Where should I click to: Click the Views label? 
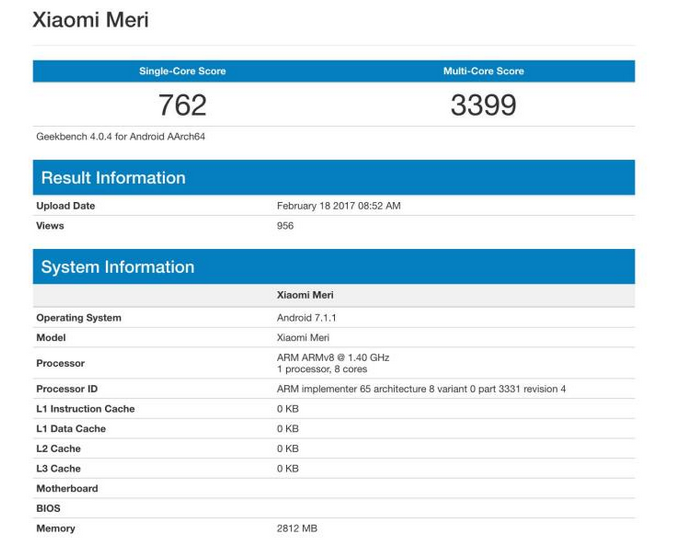(x=50, y=226)
